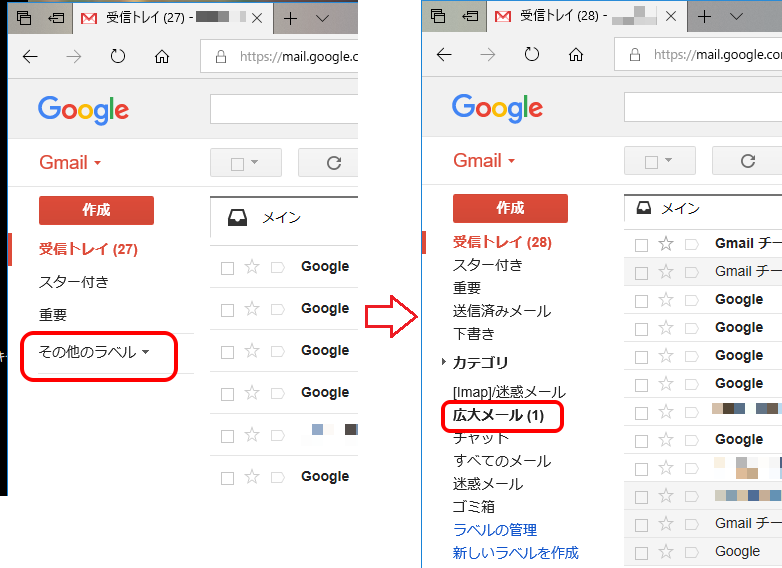Star the first Google mail in left window

pos(252,267)
